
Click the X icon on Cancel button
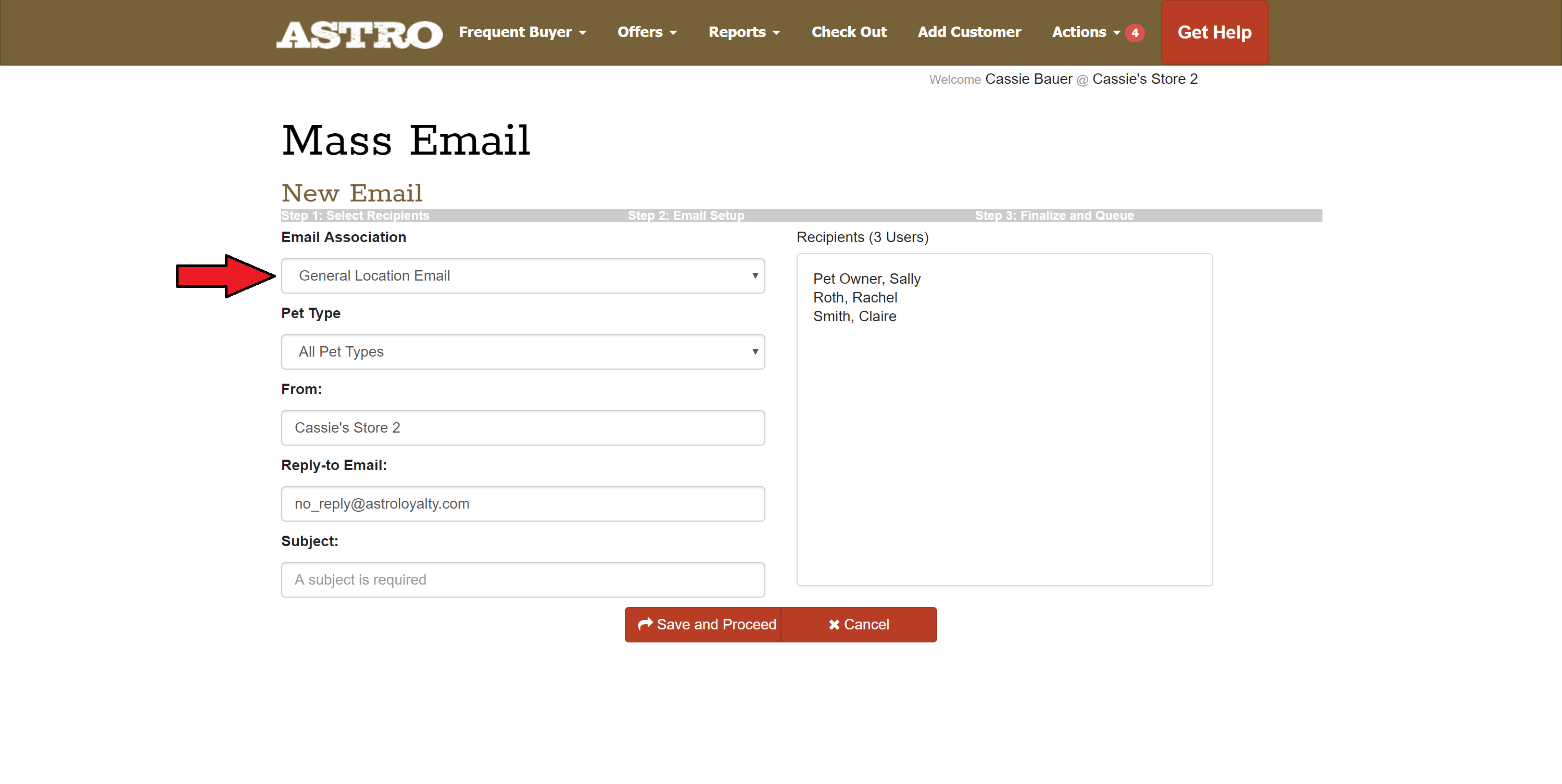tap(834, 625)
